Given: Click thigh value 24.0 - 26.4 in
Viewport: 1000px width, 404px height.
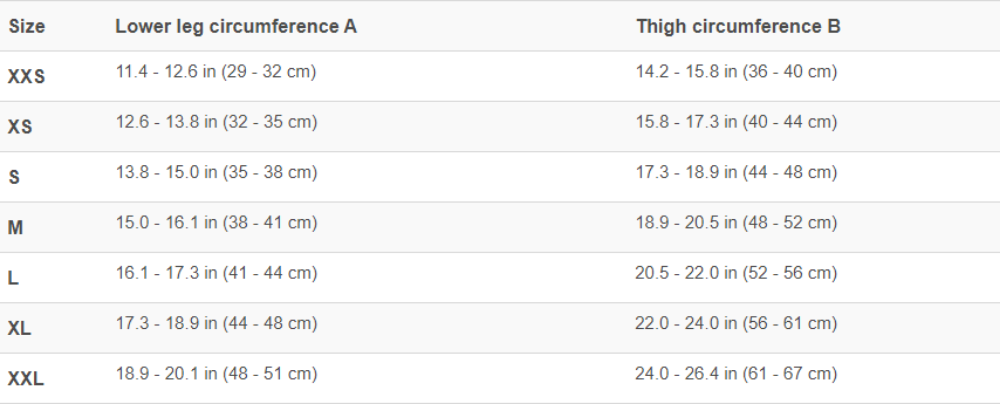Looking at the screenshot, I should point(736,374).
